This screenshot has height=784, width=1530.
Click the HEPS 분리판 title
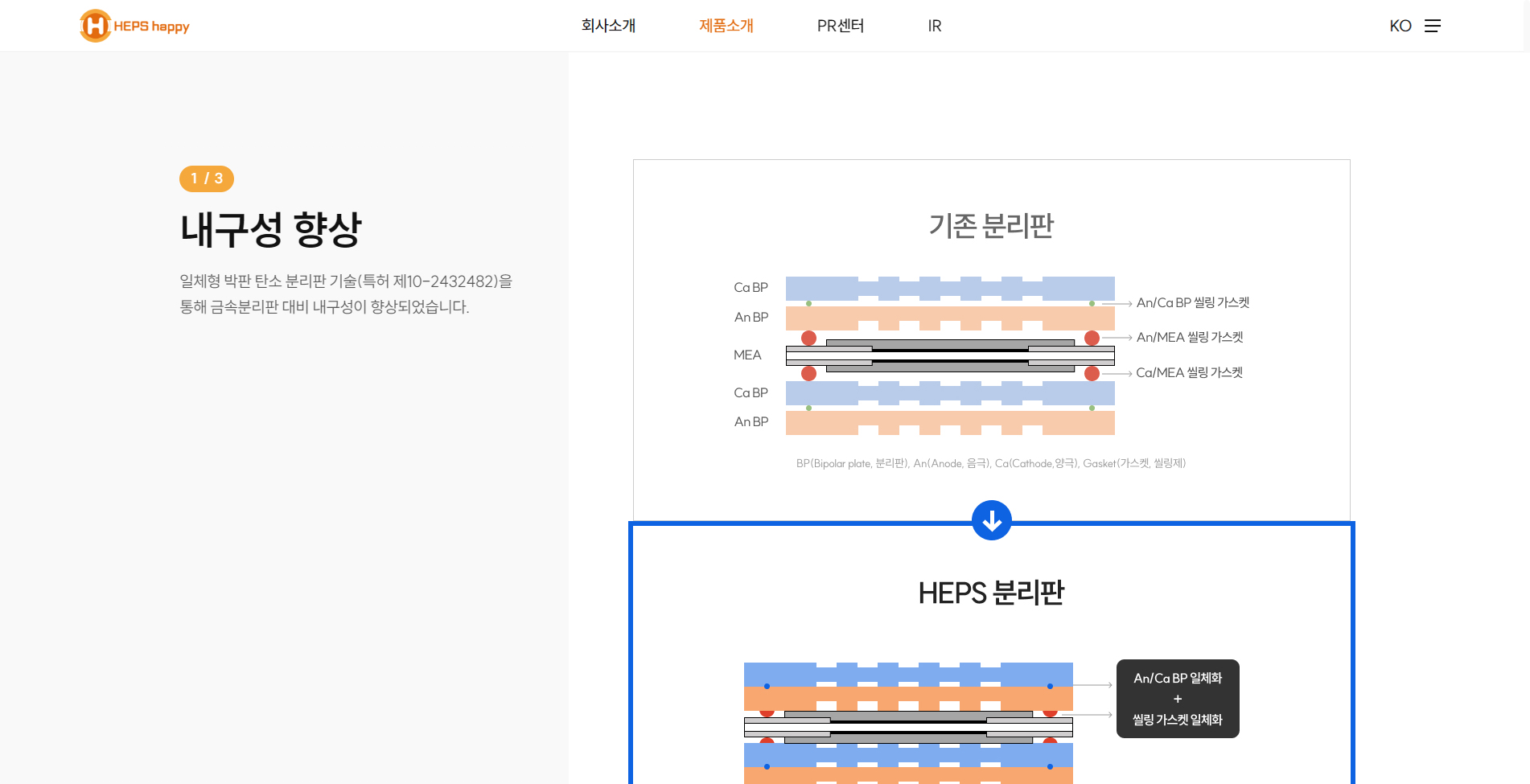(x=991, y=593)
